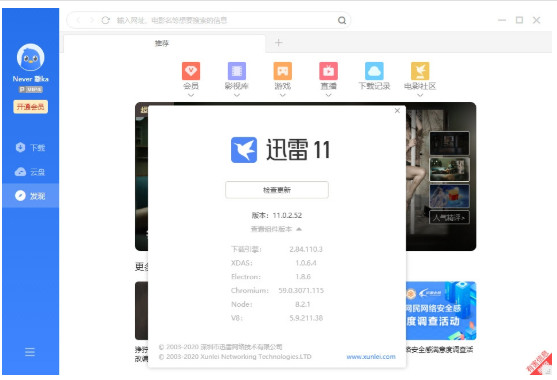This screenshot has height=380, width=557.
Task: Open the 会员 heart icon shortcut
Action: coord(191,71)
